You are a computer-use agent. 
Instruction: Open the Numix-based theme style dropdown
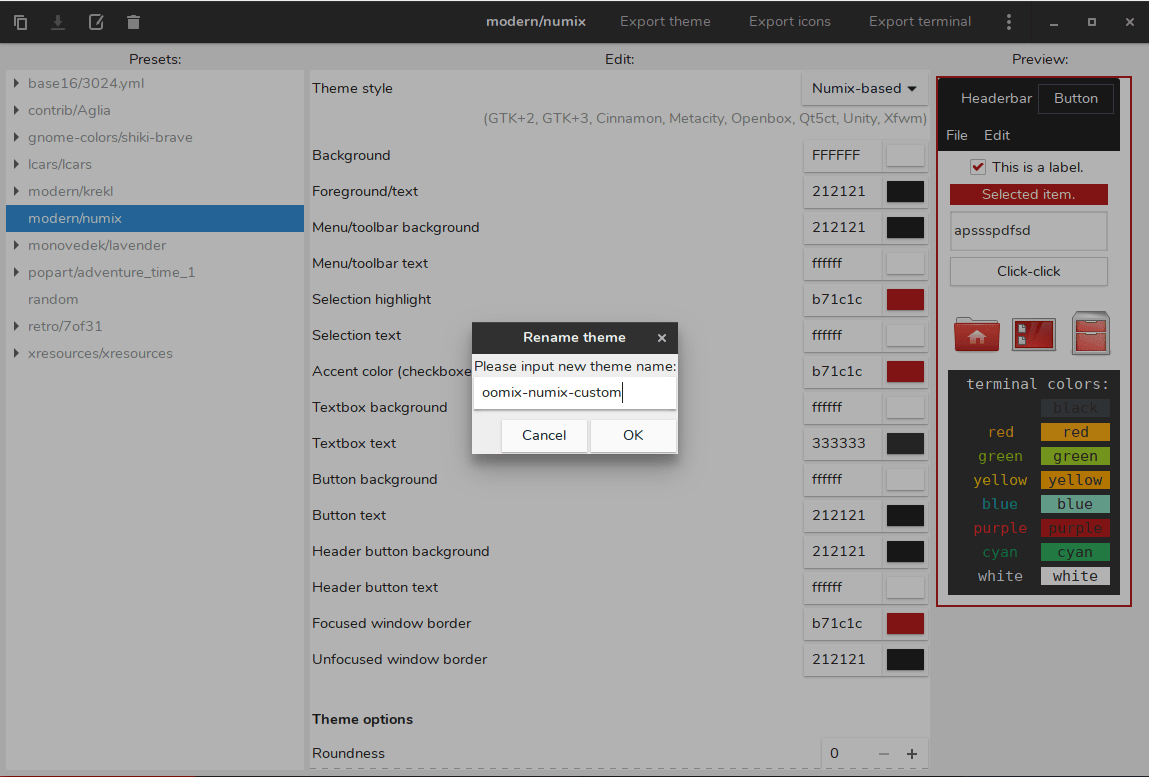click(x=864, y=89)
